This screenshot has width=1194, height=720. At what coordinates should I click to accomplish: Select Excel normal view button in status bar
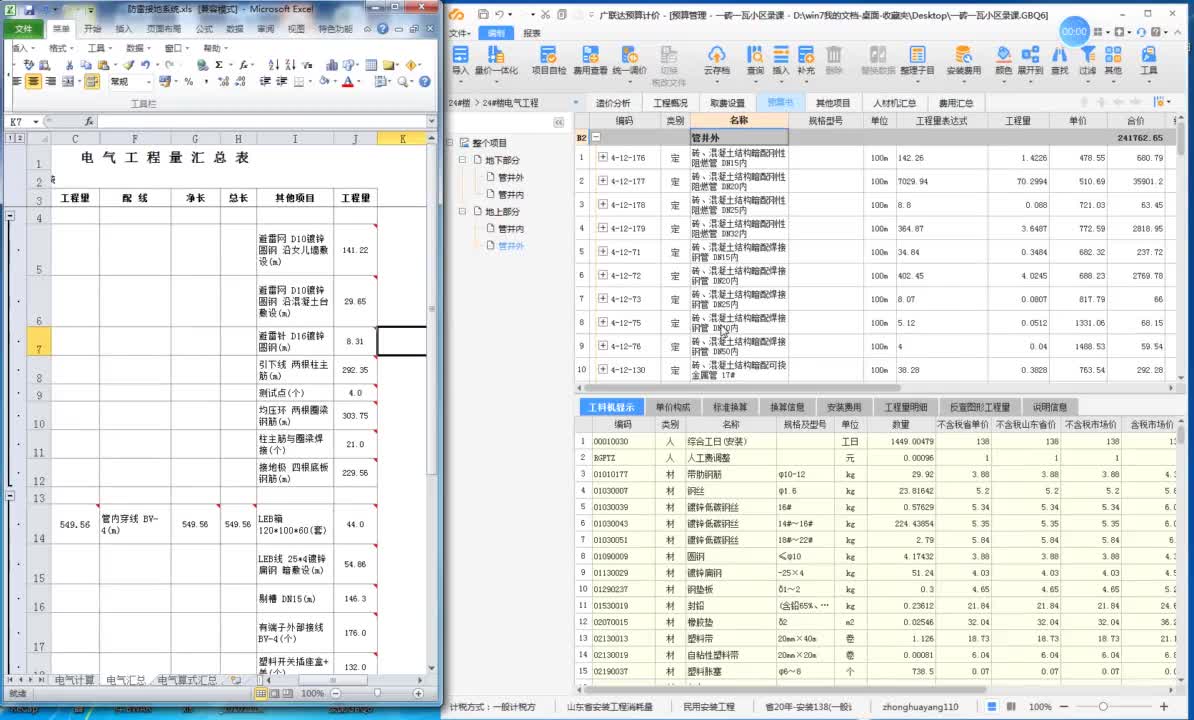pyautogui.click(x=261, y=693)
